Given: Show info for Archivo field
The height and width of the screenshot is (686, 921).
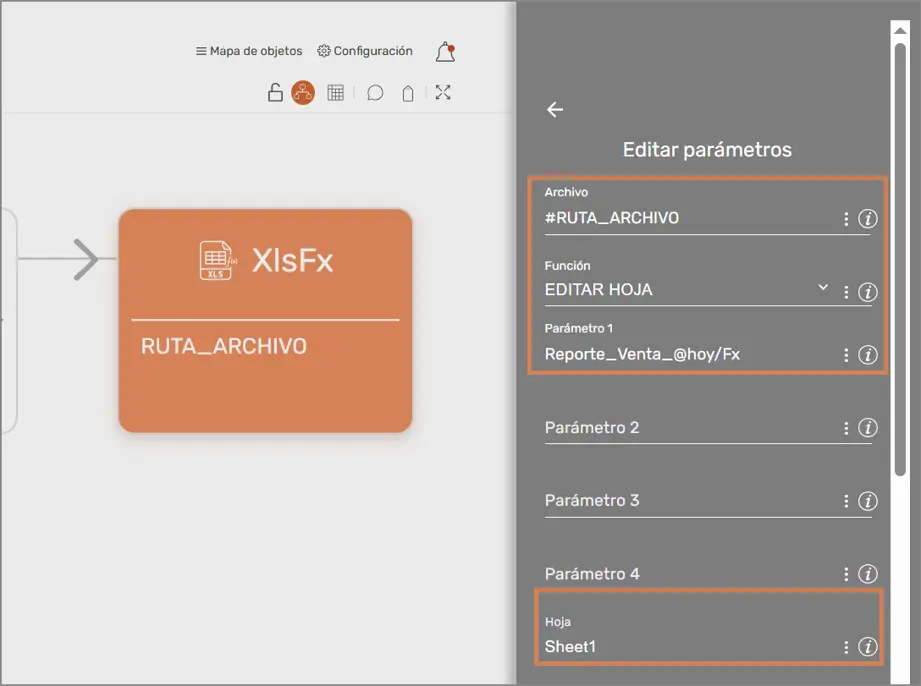Looking at the screenshot, I should pos(868,218).
